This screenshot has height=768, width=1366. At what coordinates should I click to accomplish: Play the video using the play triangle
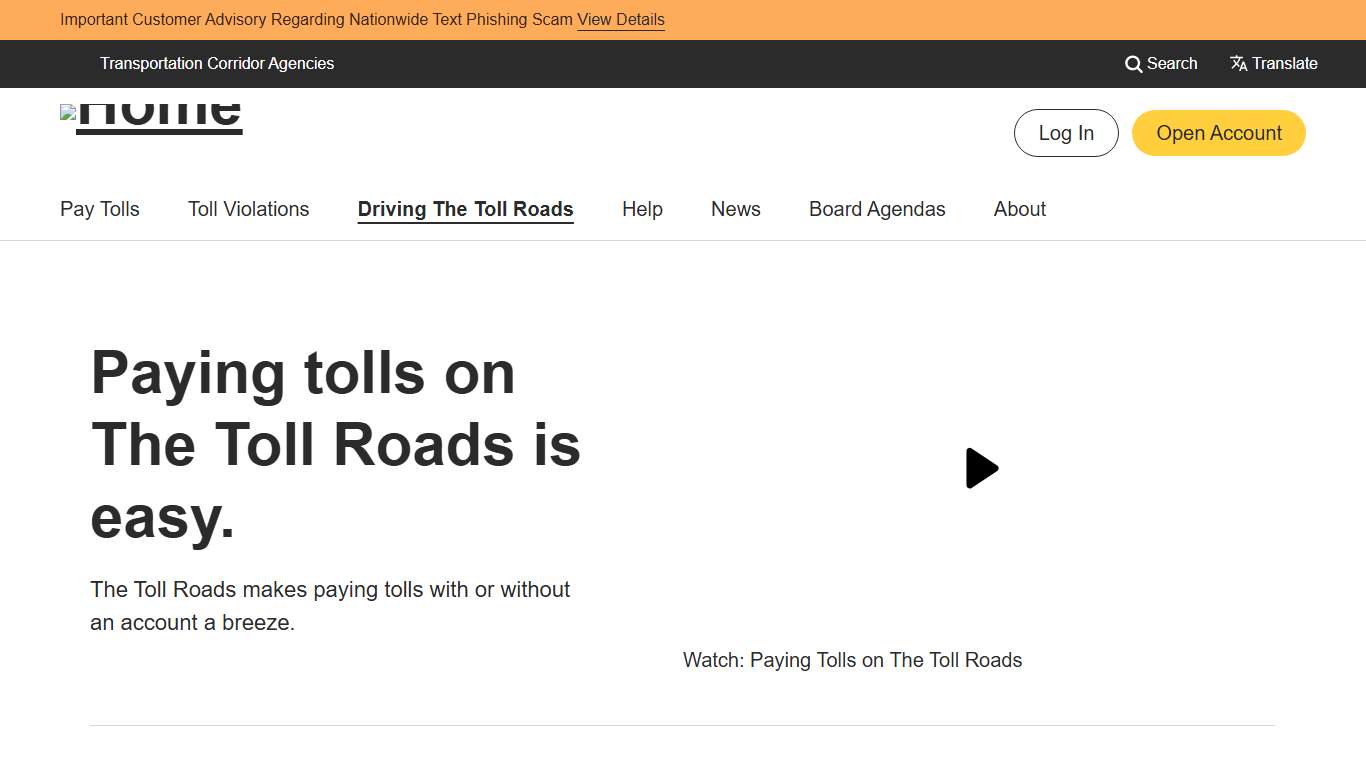pyautogui.click(x=982, y=467)
